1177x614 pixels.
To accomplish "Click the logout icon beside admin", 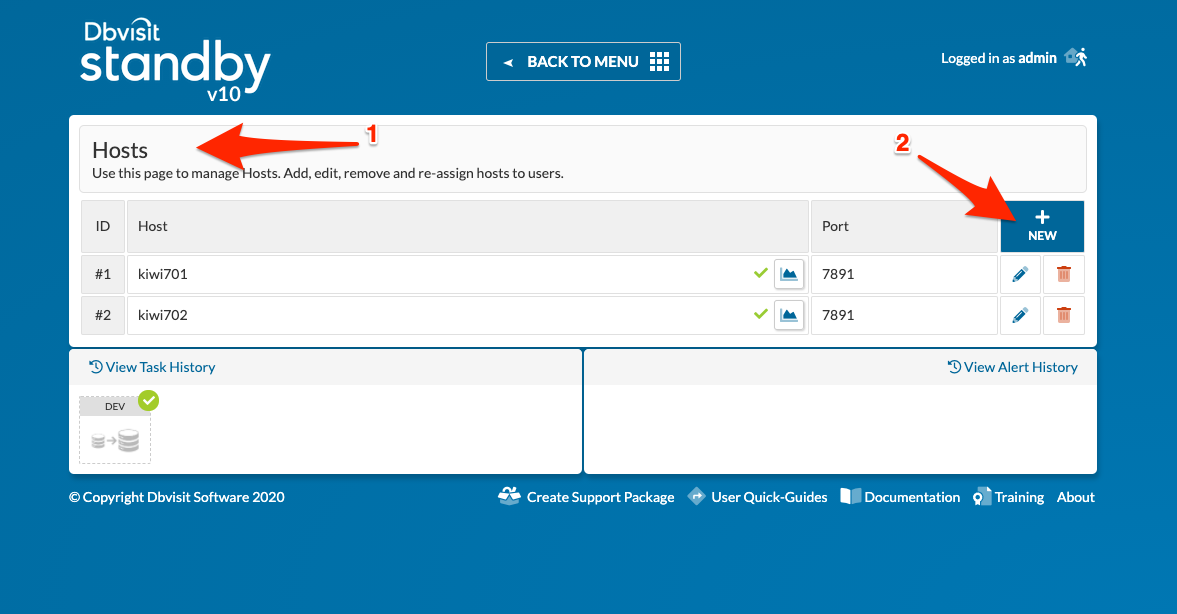I will (1076, 57).
